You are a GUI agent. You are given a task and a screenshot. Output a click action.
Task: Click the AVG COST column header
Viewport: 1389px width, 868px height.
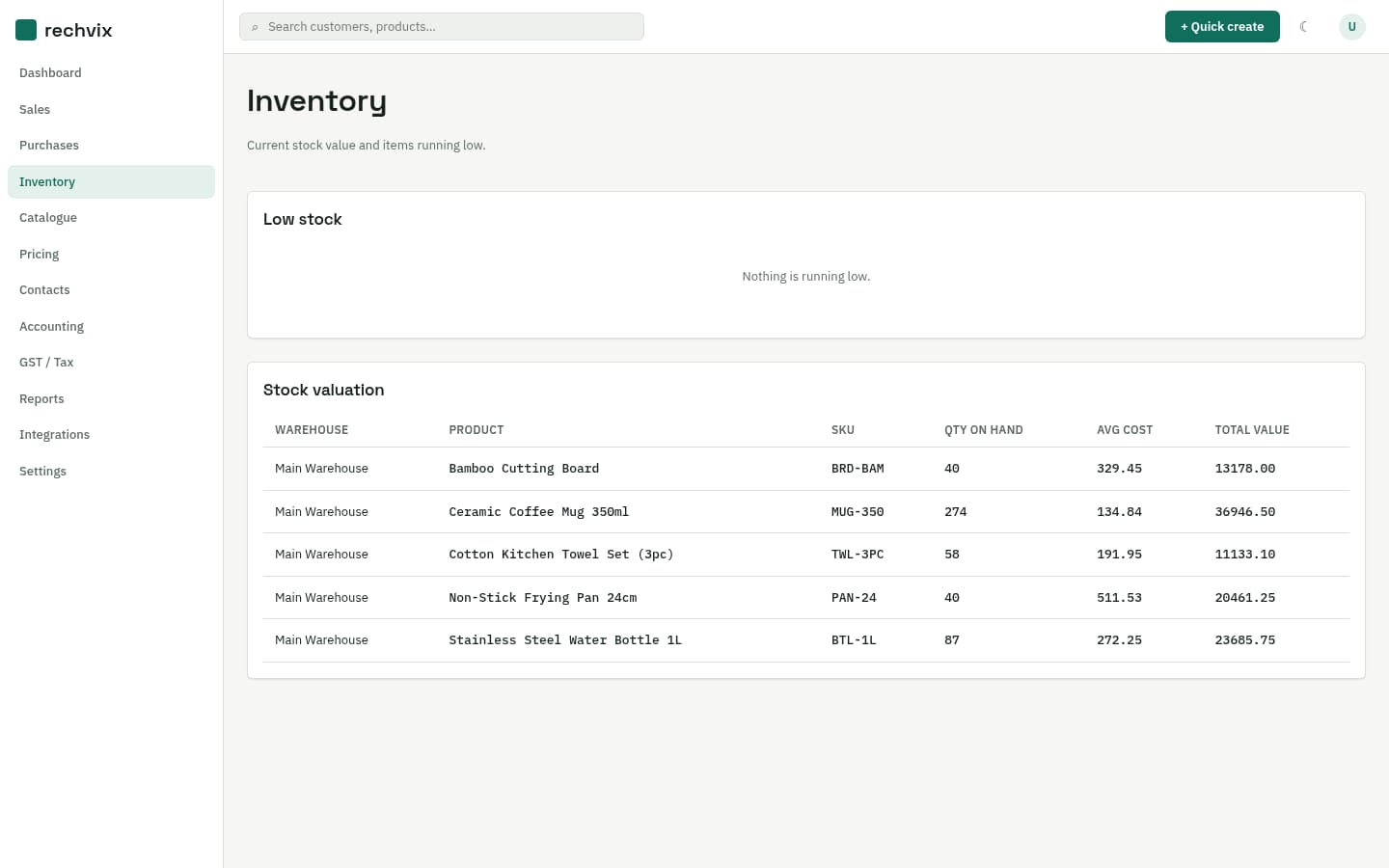pos(1125,430)
